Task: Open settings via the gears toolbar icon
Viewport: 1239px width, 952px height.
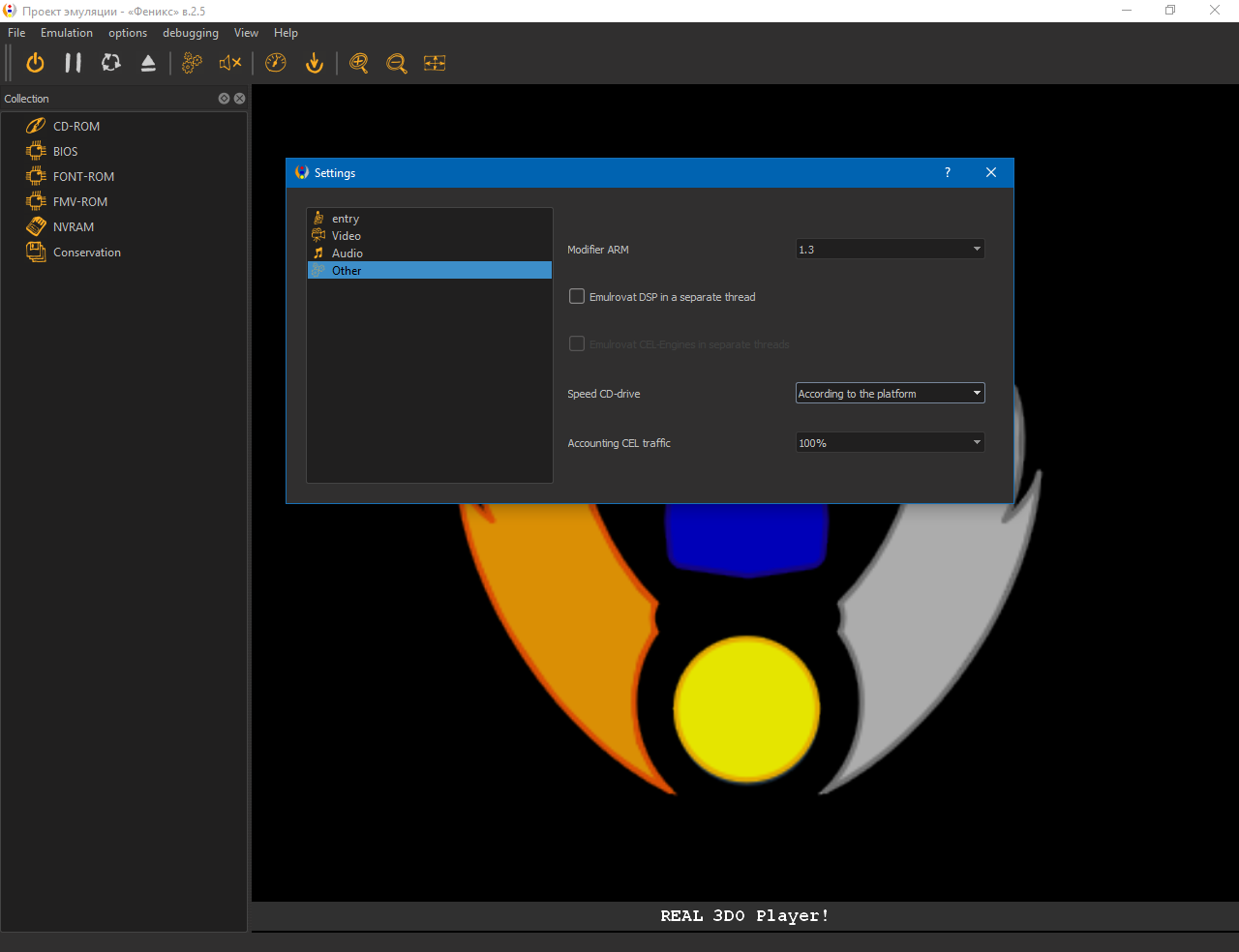Action: pyautogui.click(x=193, y=63)
